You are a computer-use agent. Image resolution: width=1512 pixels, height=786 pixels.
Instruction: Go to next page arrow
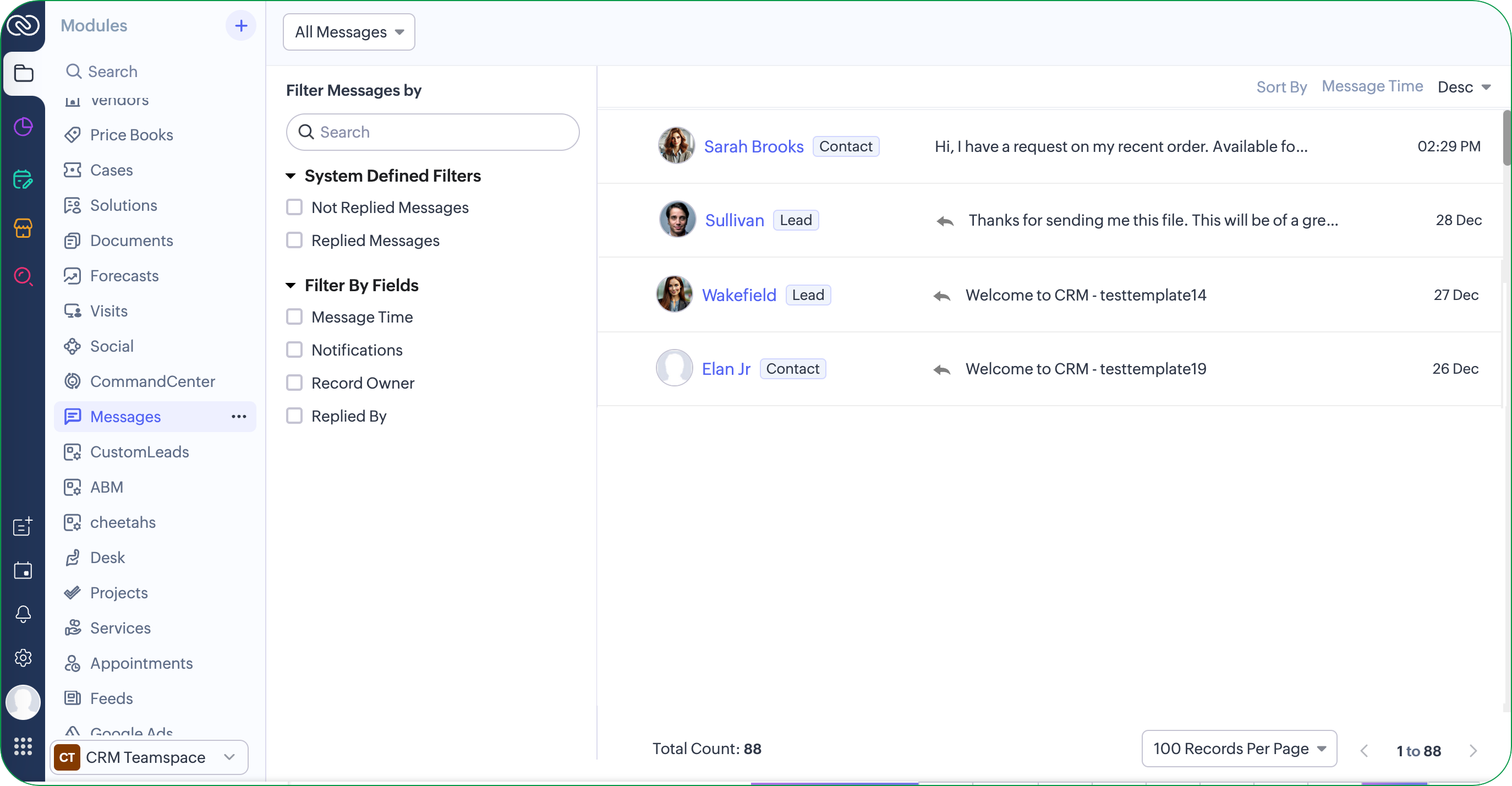(x=1473, y=750)
